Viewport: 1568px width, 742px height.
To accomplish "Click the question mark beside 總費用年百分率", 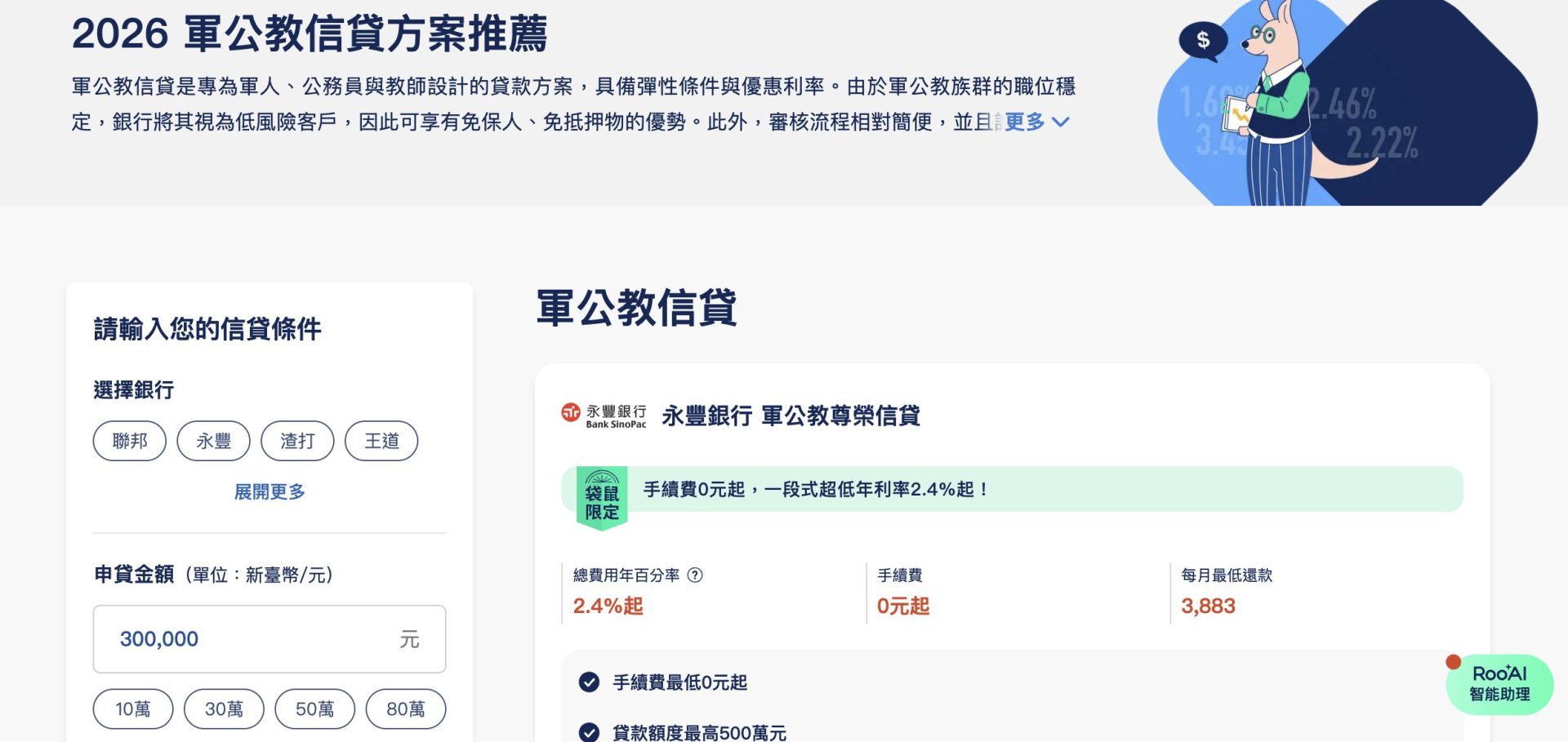I will [x=697, y=575].
